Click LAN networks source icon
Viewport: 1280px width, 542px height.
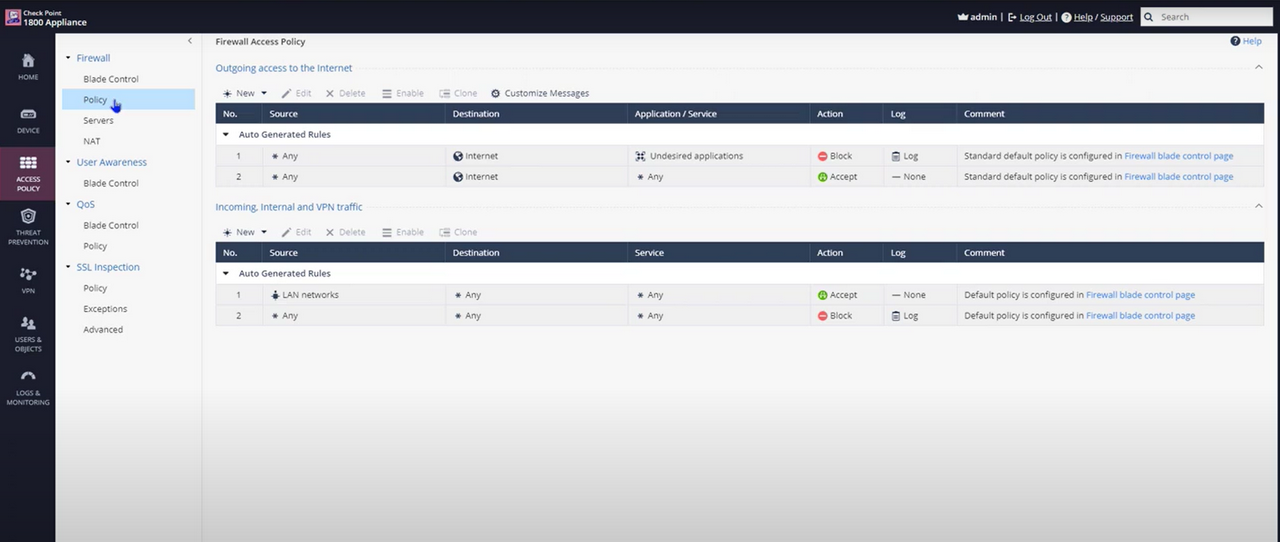point(275,295)
